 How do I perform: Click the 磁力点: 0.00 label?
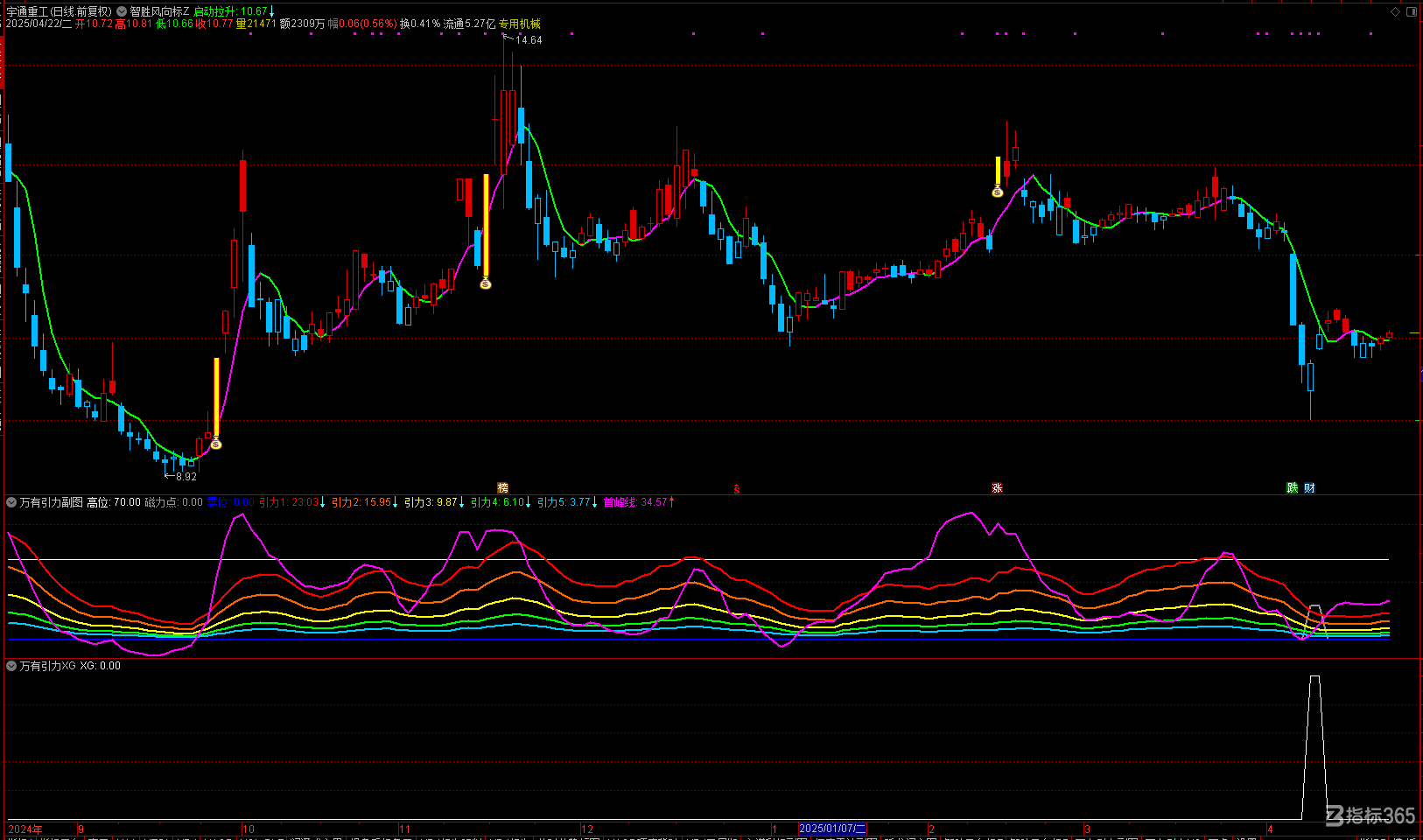(173, 502)
